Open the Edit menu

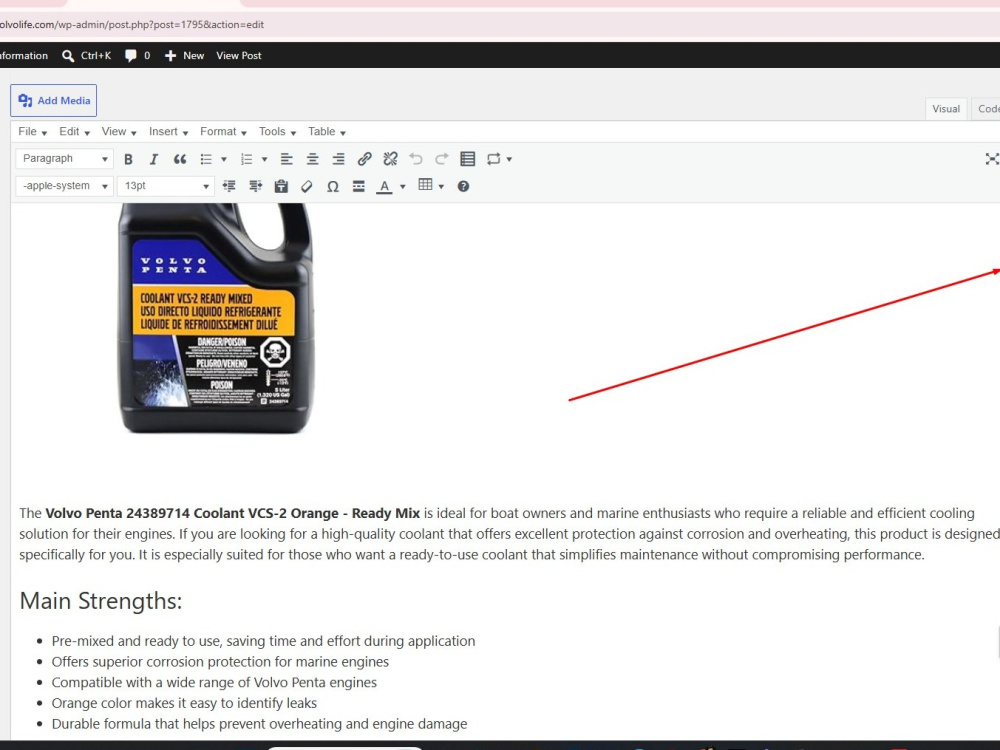click(75, 131)
